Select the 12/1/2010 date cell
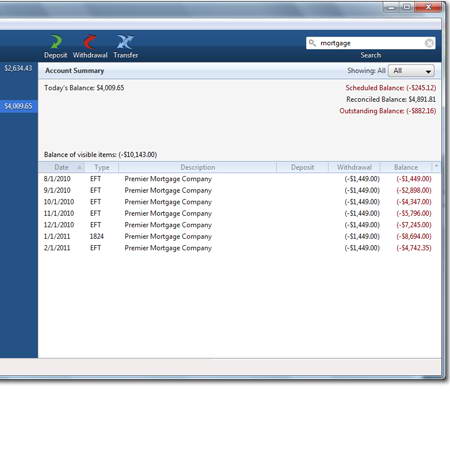450x450 pixels. [x=59, y=225]
